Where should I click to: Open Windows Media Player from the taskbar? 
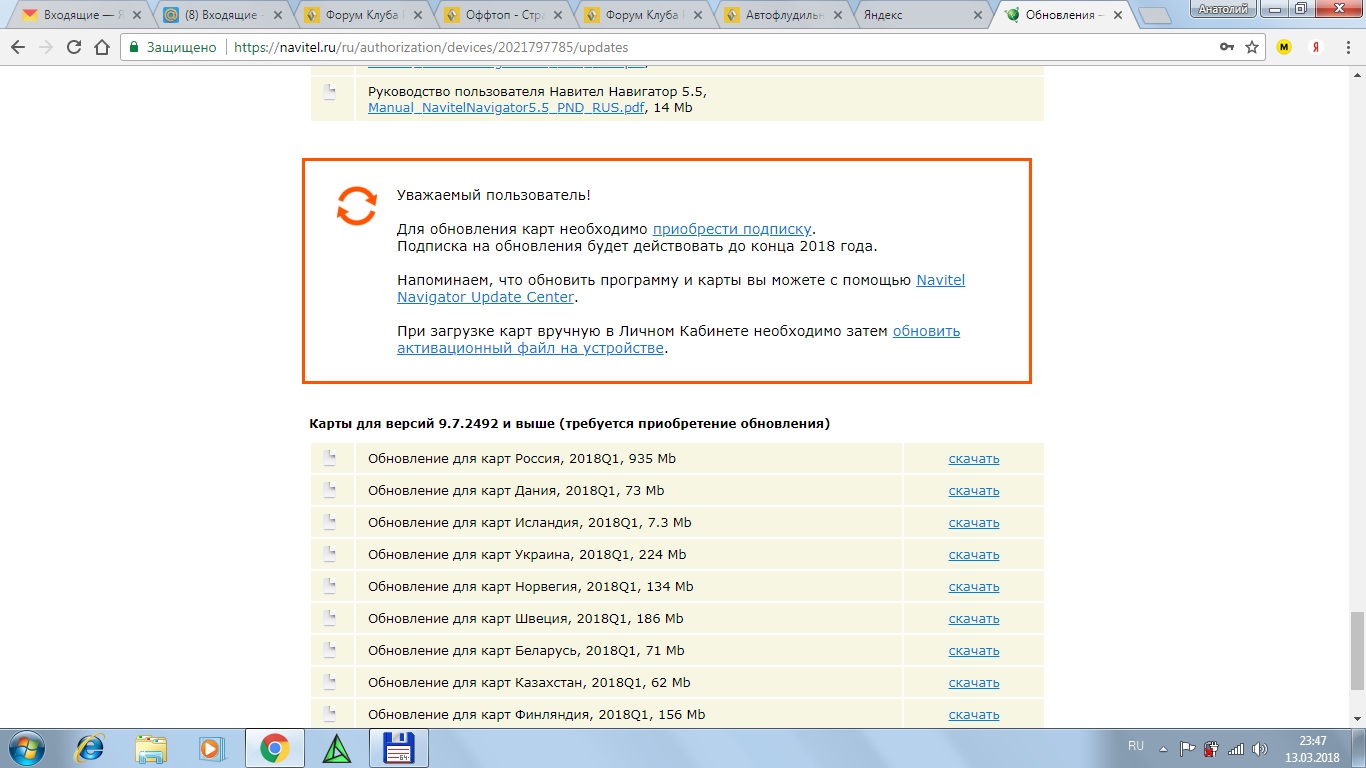(211, 748)
